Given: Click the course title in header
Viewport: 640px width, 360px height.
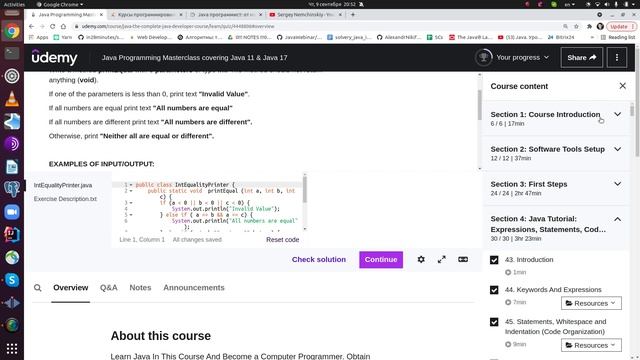Looking at the screenshot, I should tap(194, 58).
